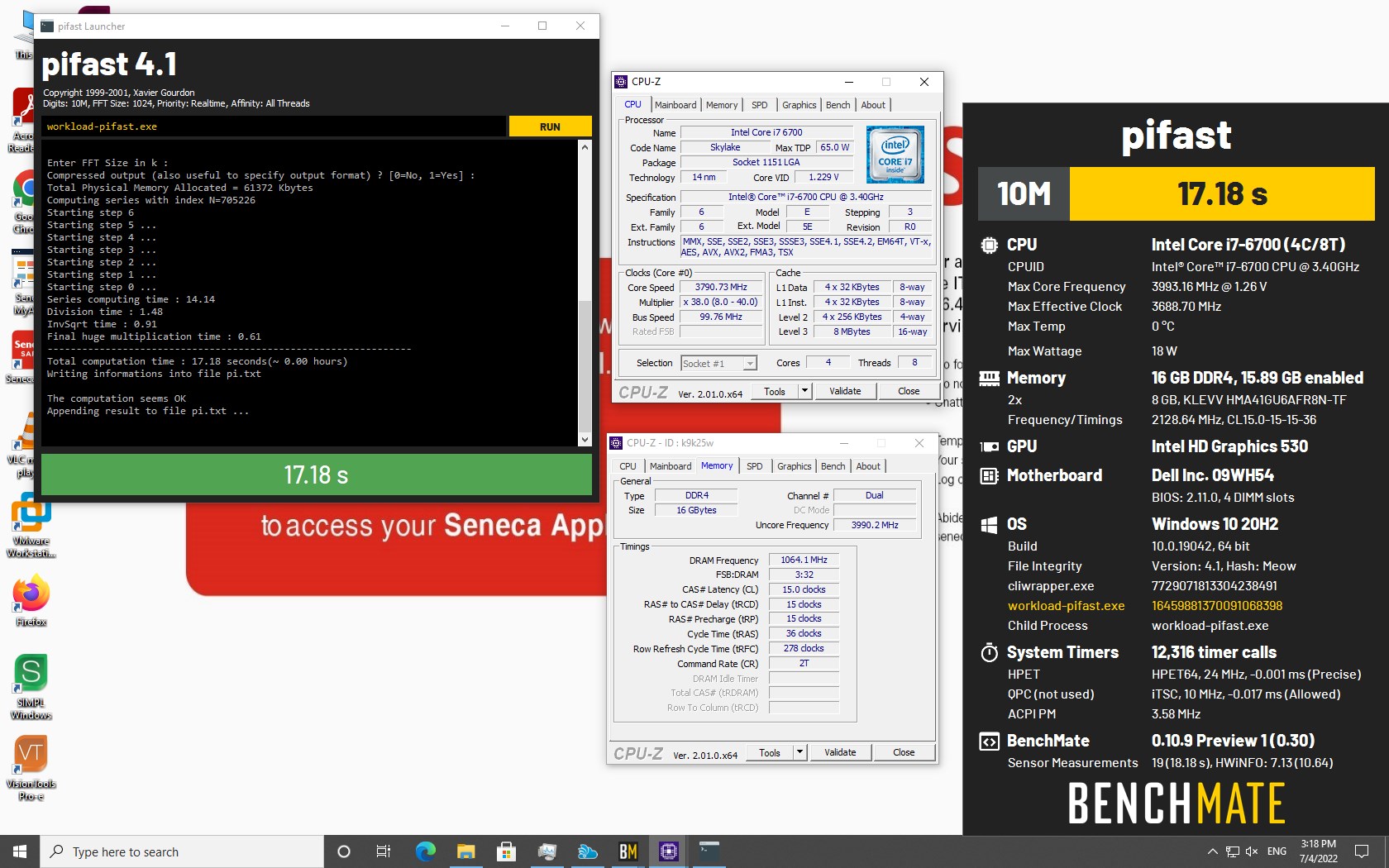This screenshot has width=1389, height=868.
Task: Open Cortana circle on taskbar
Action: pos(344,851)
